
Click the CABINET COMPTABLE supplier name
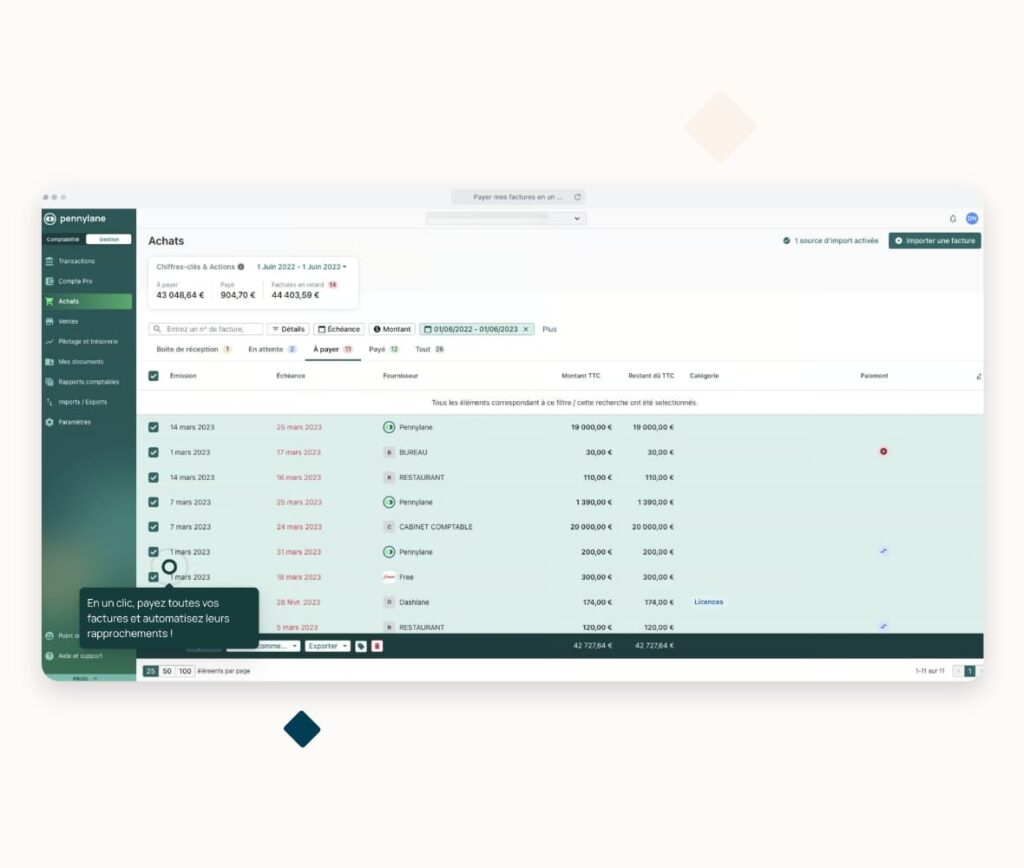436,527
